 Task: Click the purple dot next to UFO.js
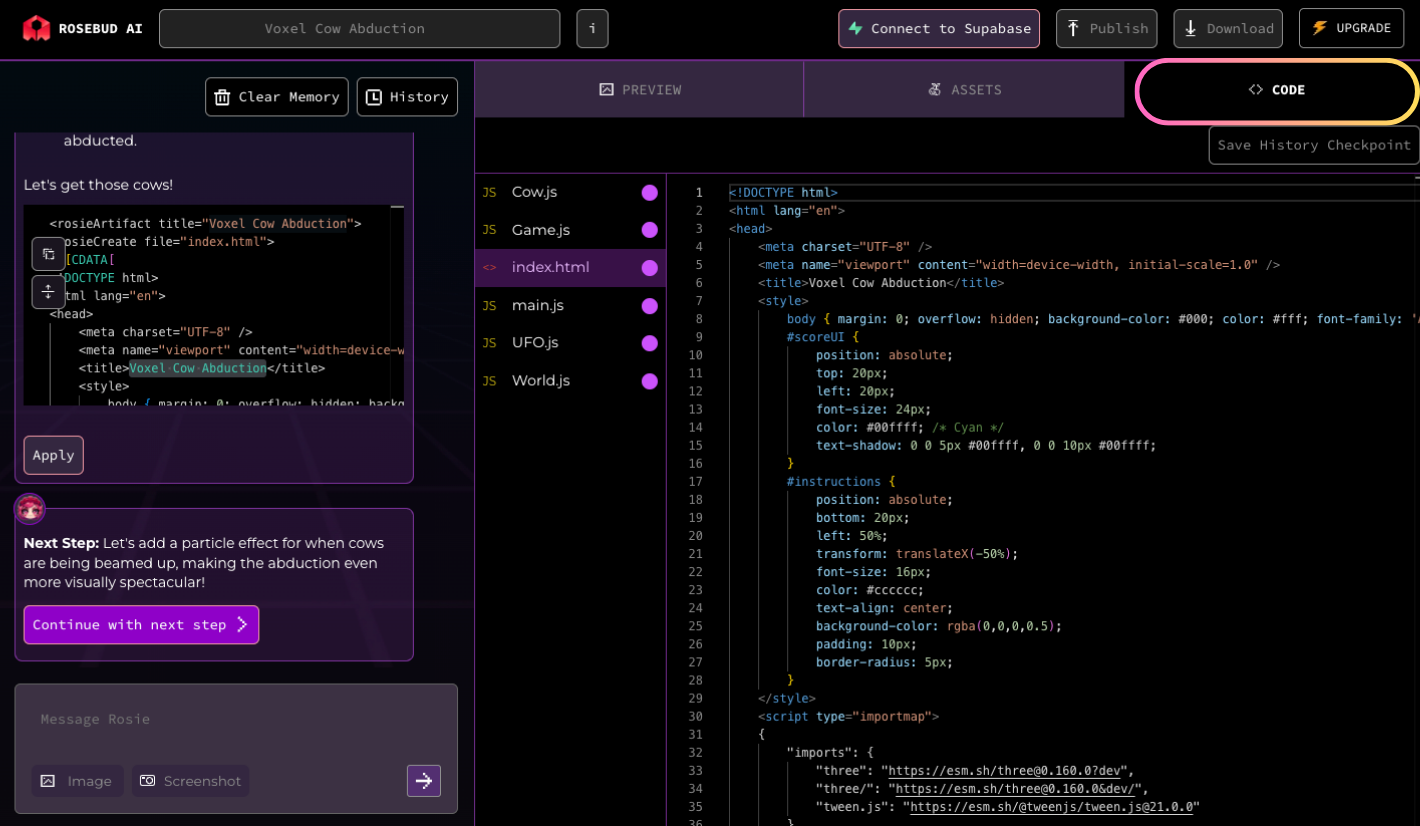(x=650, y=343)
